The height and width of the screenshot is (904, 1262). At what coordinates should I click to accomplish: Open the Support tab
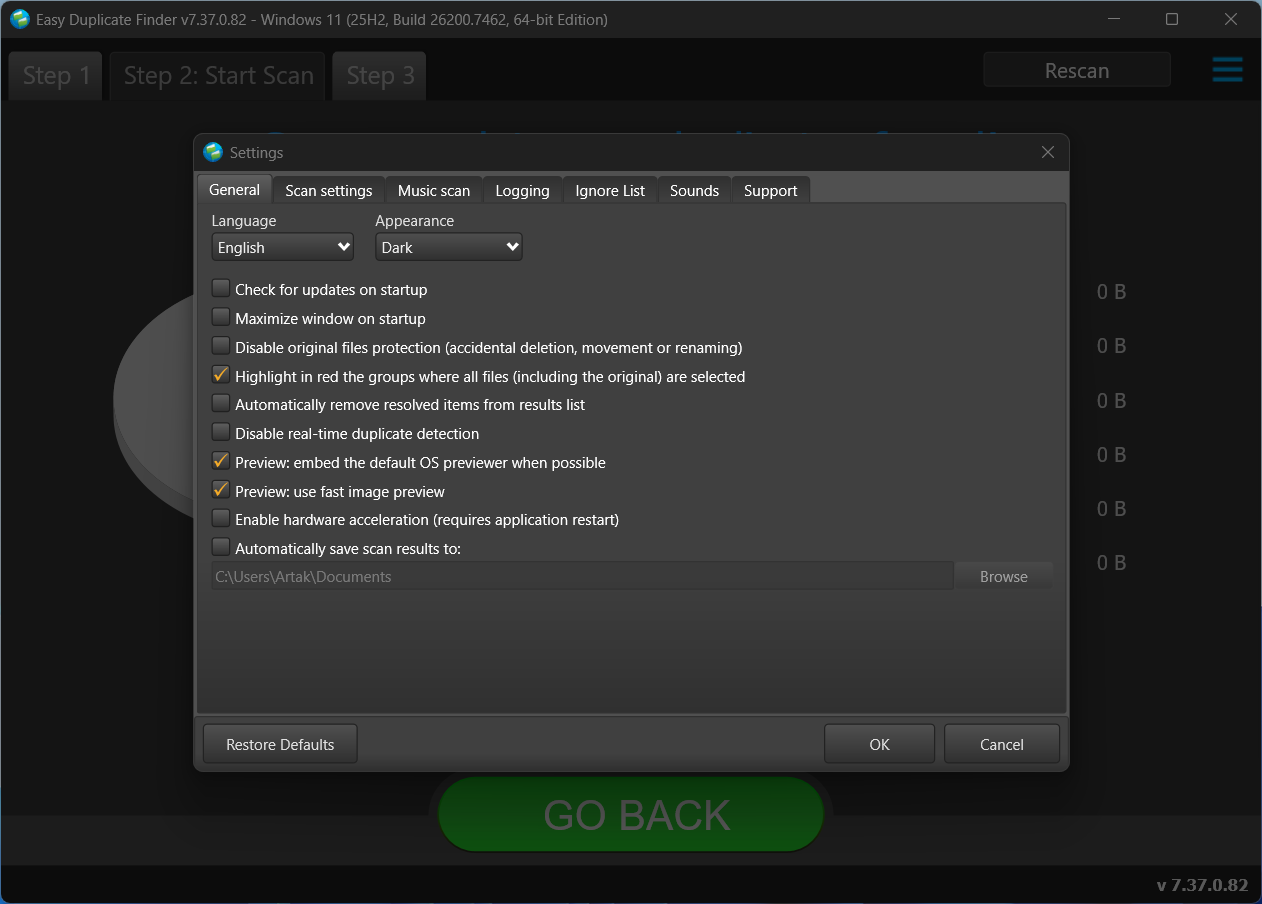770,190
